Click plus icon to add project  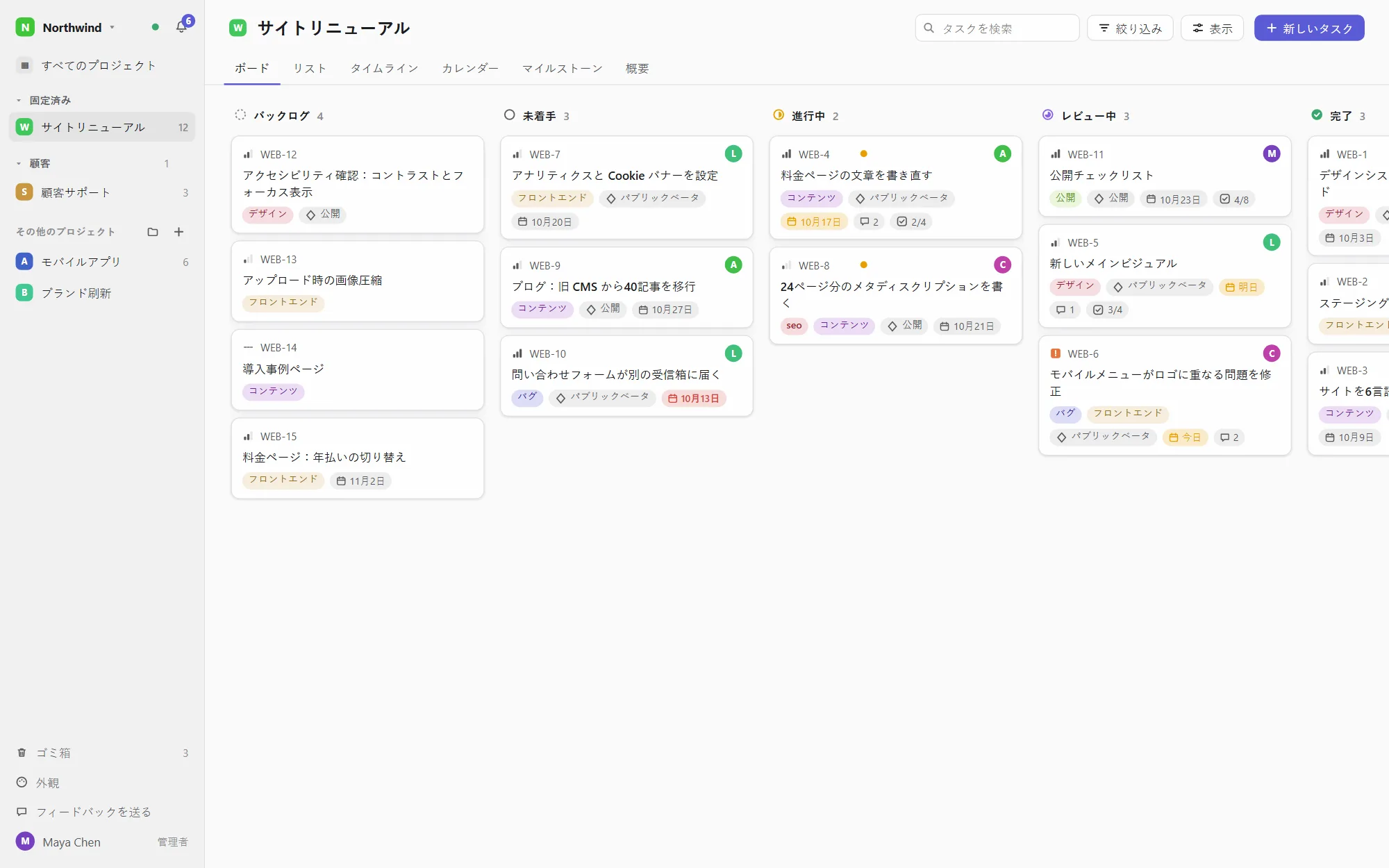pos(178,232)
